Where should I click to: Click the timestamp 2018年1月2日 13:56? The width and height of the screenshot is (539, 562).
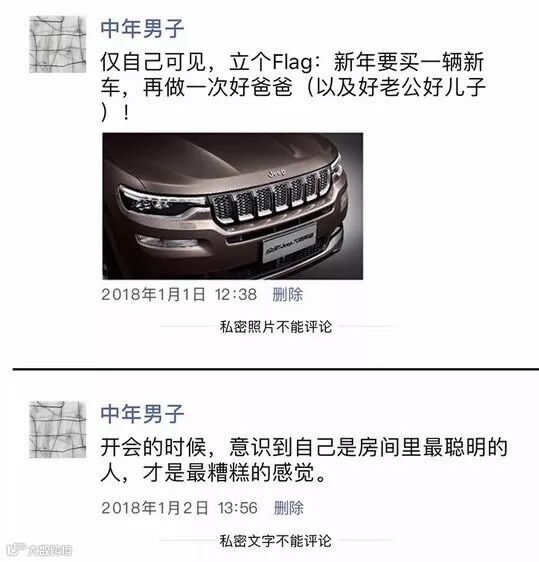179,508
